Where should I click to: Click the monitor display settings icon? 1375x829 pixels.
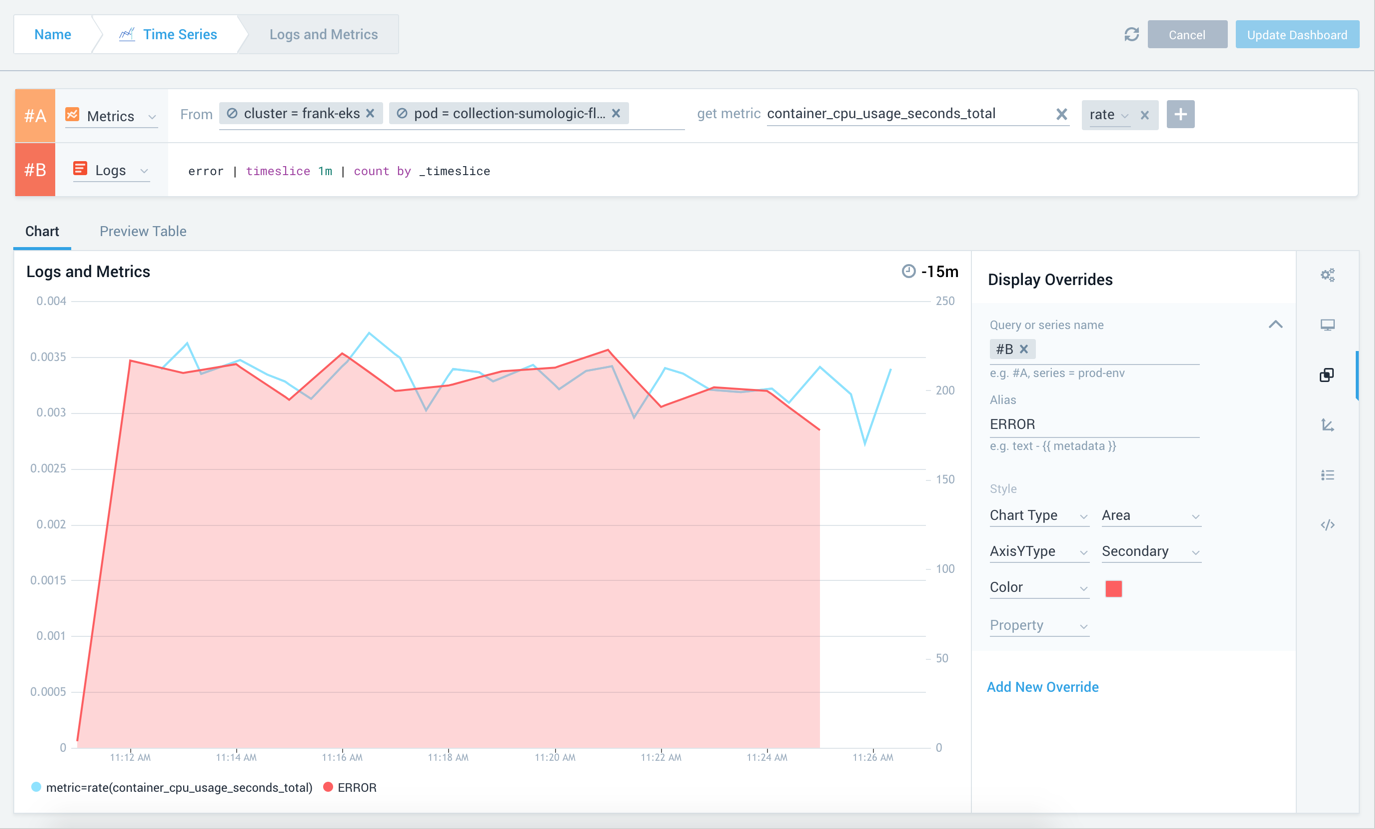(1327, 325)
